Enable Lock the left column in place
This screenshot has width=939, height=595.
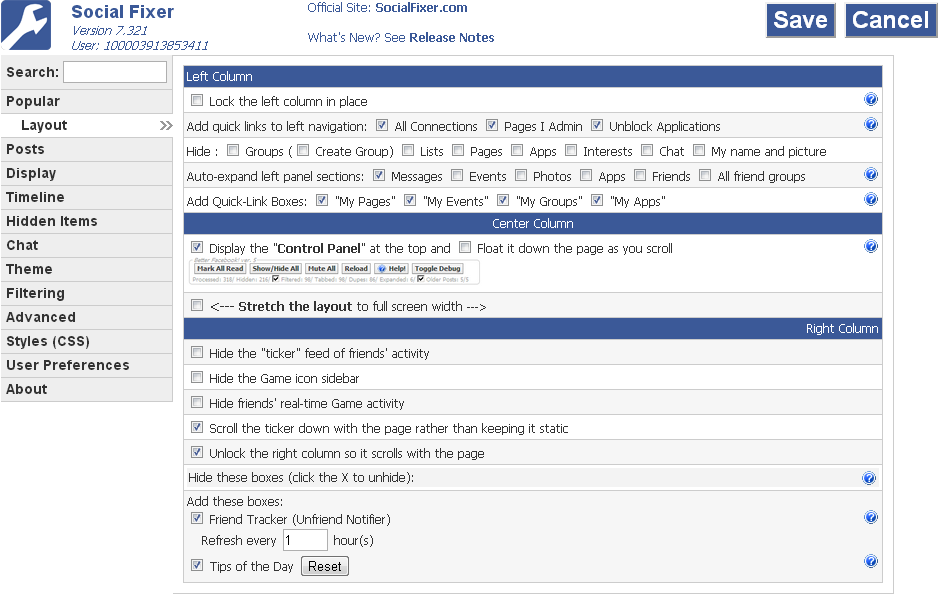click(x=197, y=100)
